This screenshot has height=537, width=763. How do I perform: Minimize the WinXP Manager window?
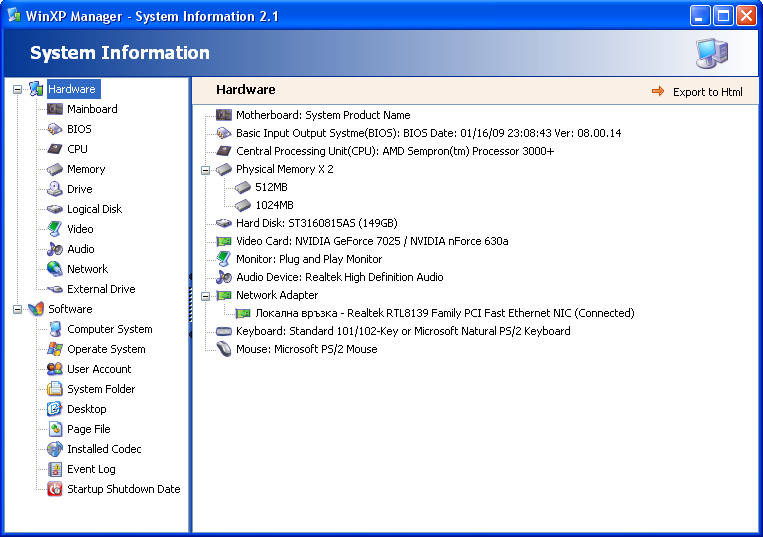point(700,16)
